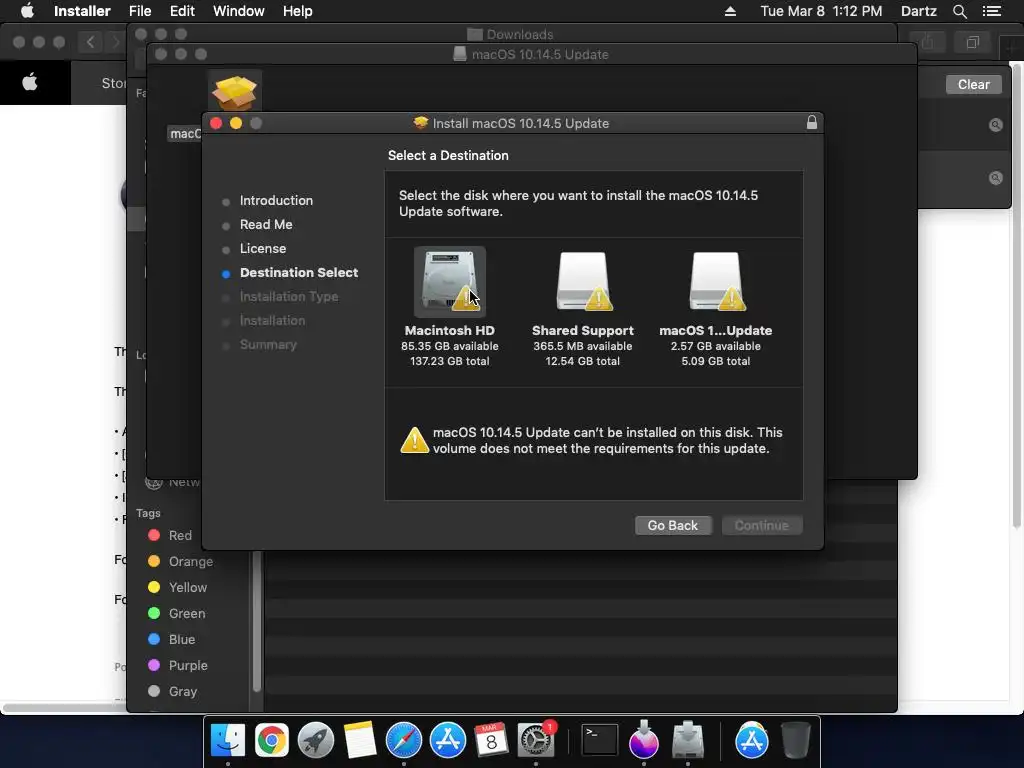Click the eject icon in menu bar
The width and height of the screenshot is (1024, 768).
[x=730, y=11]
